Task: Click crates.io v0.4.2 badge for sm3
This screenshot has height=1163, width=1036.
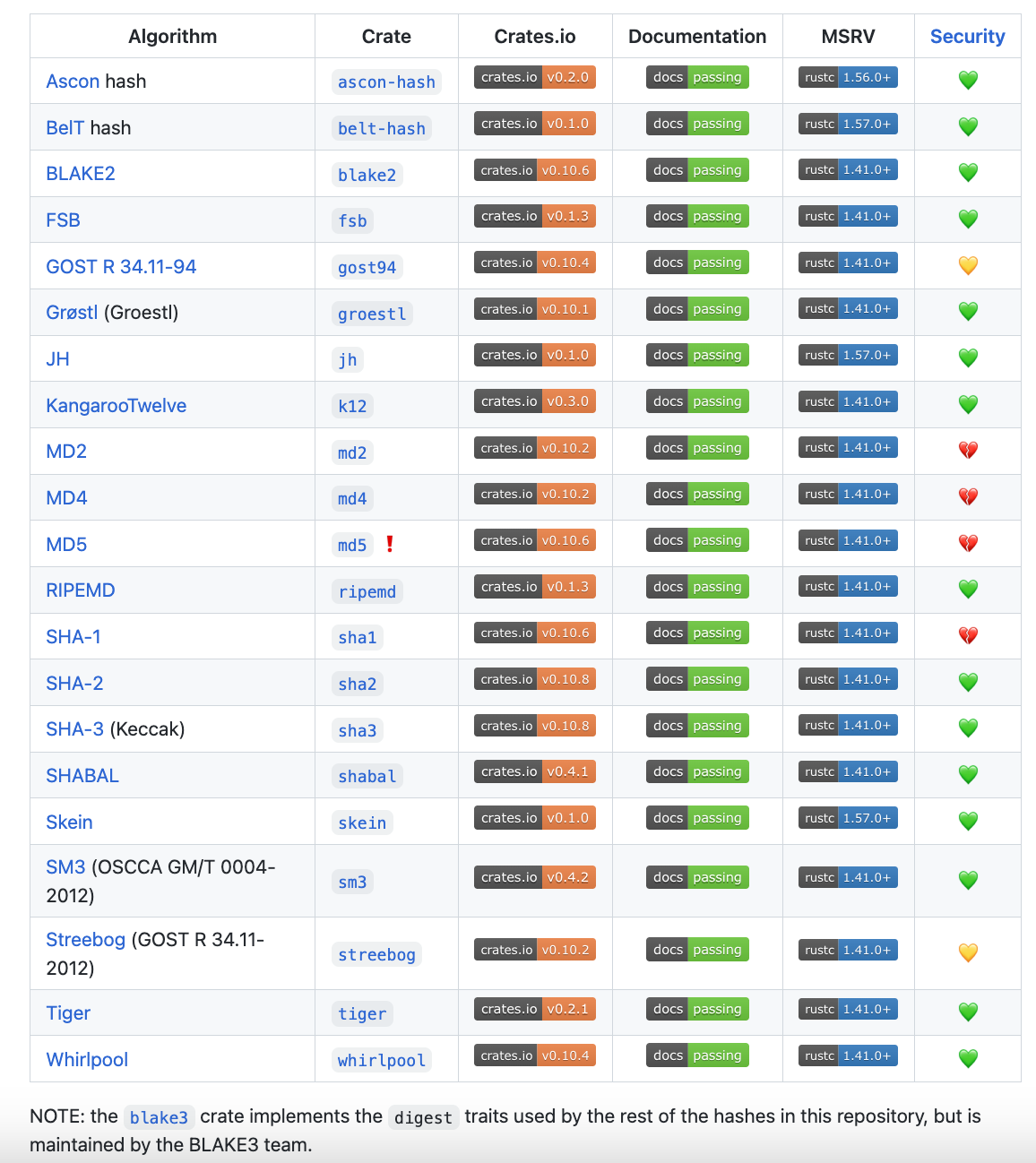Action: (x=535, y=877)
